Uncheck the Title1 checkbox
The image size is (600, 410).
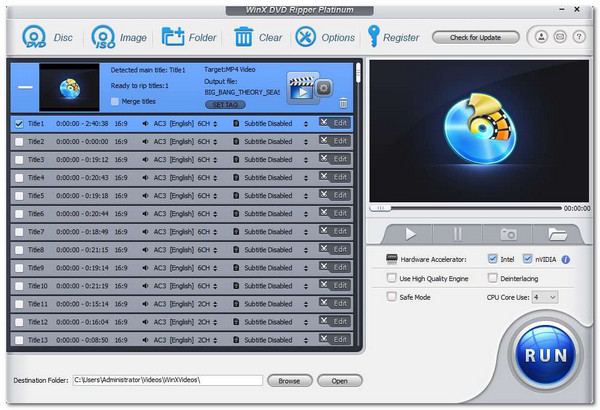[19, 124]
